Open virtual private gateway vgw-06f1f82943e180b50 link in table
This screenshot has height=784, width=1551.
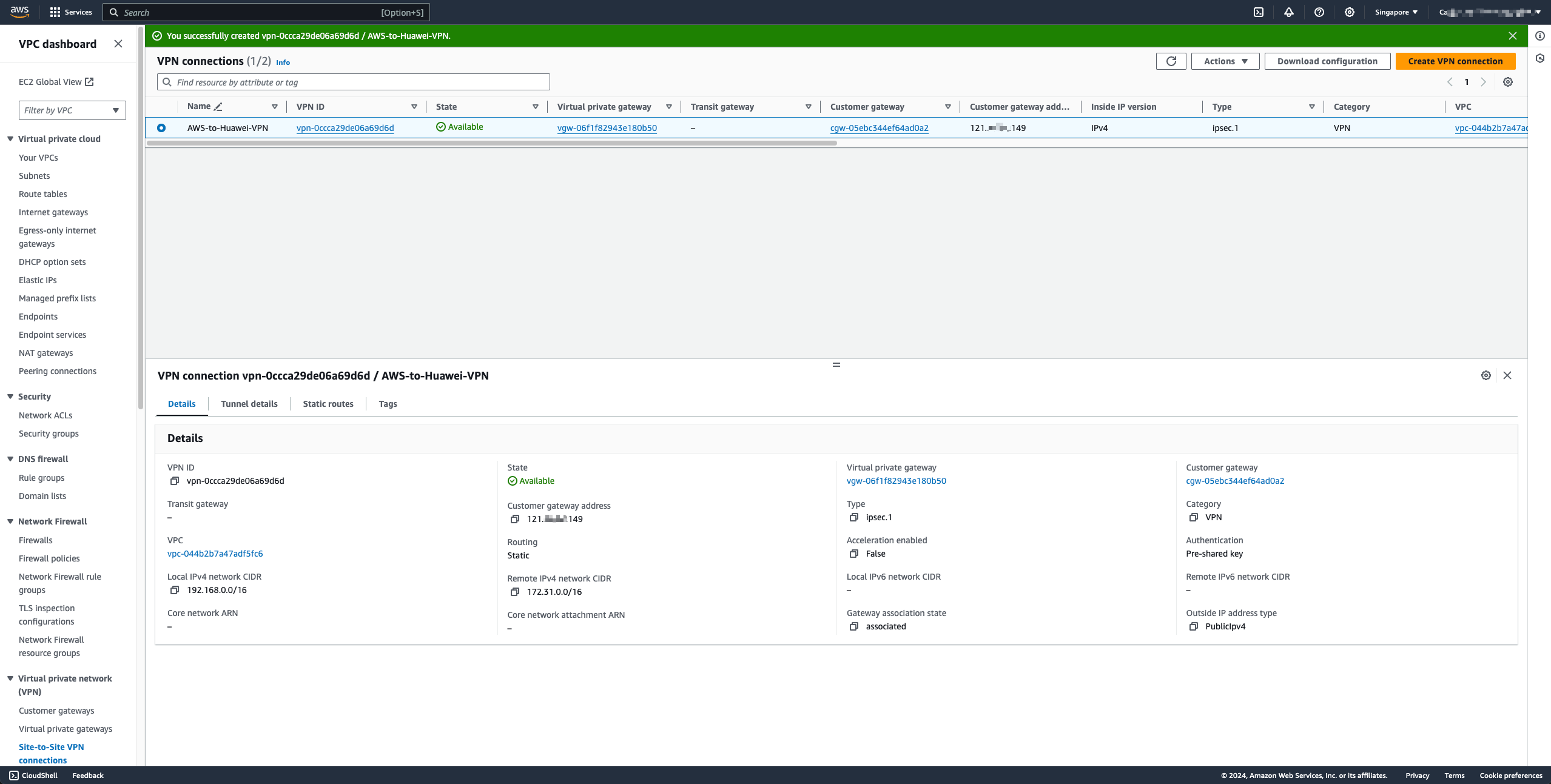pos(607,128)
